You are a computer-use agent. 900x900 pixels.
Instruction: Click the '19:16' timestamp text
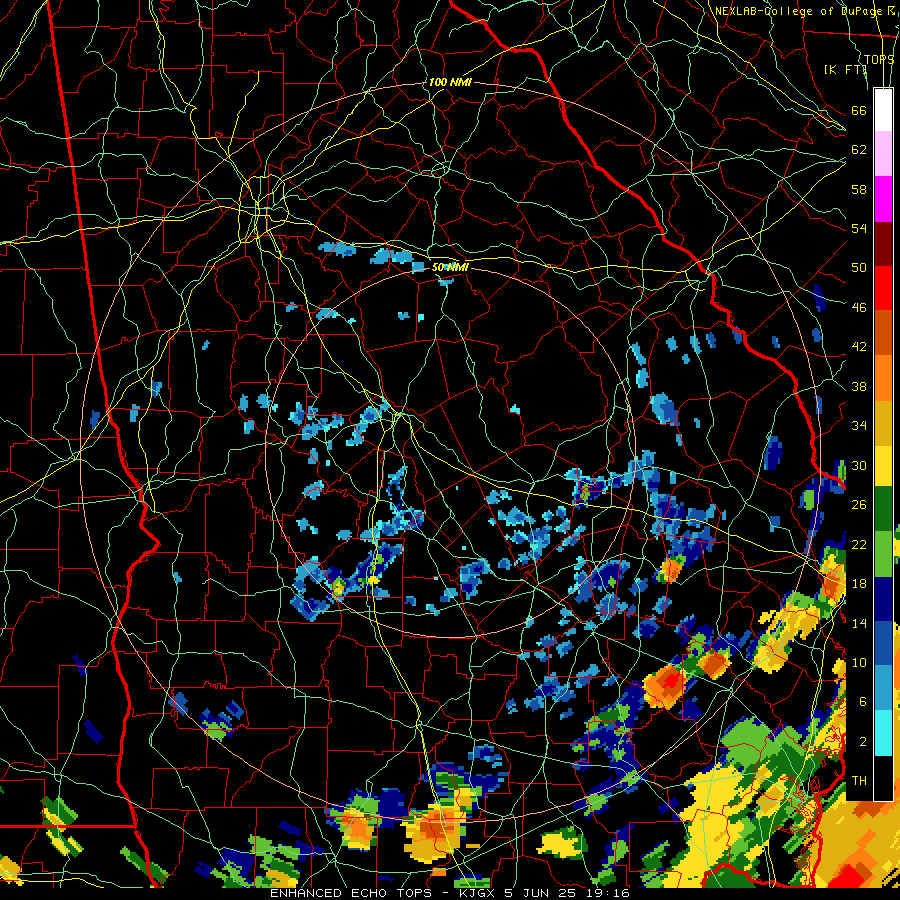tap(605, 893)
